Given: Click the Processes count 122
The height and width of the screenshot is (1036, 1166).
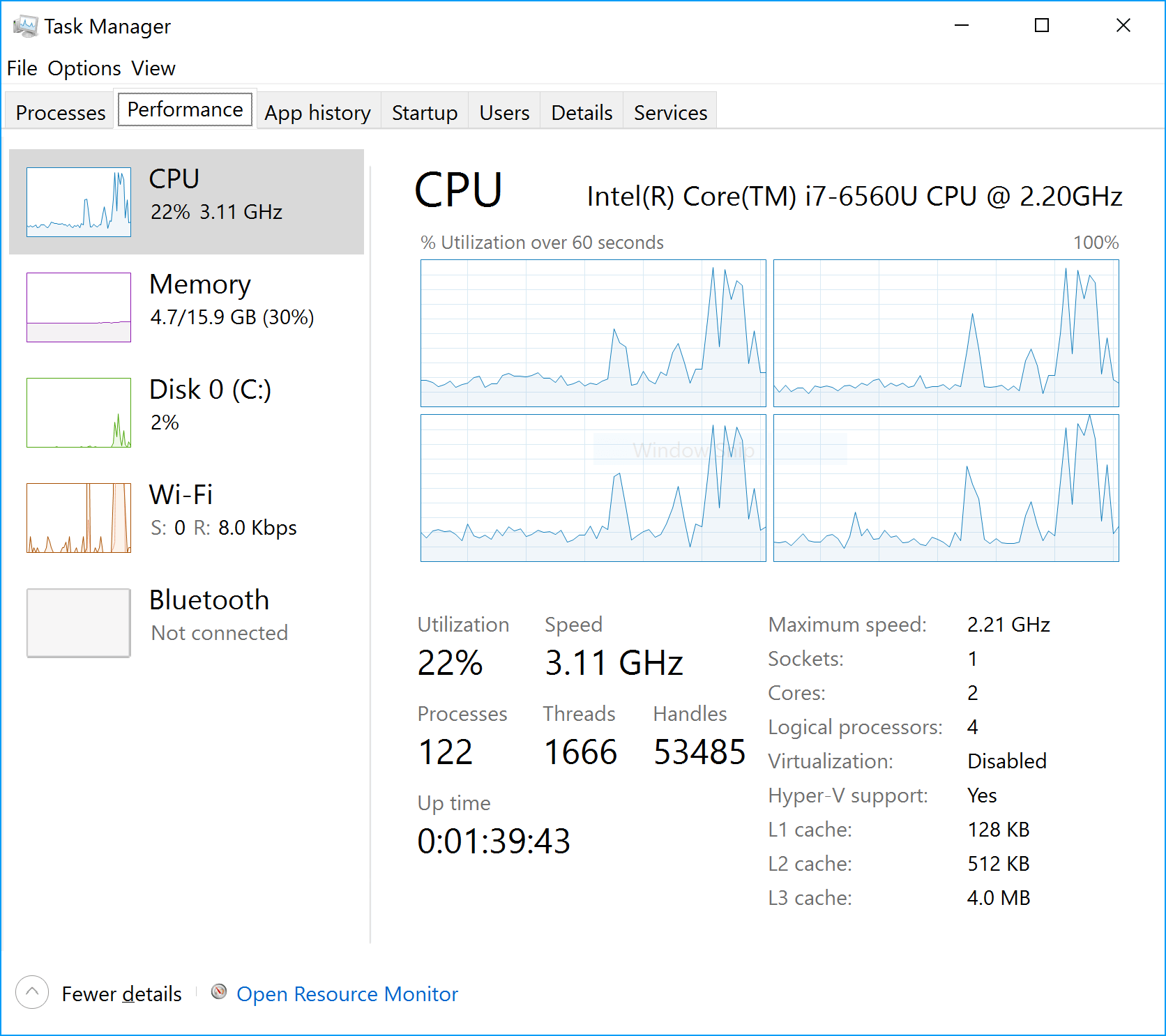Looking at the screenshot, I should pos(446,752).
